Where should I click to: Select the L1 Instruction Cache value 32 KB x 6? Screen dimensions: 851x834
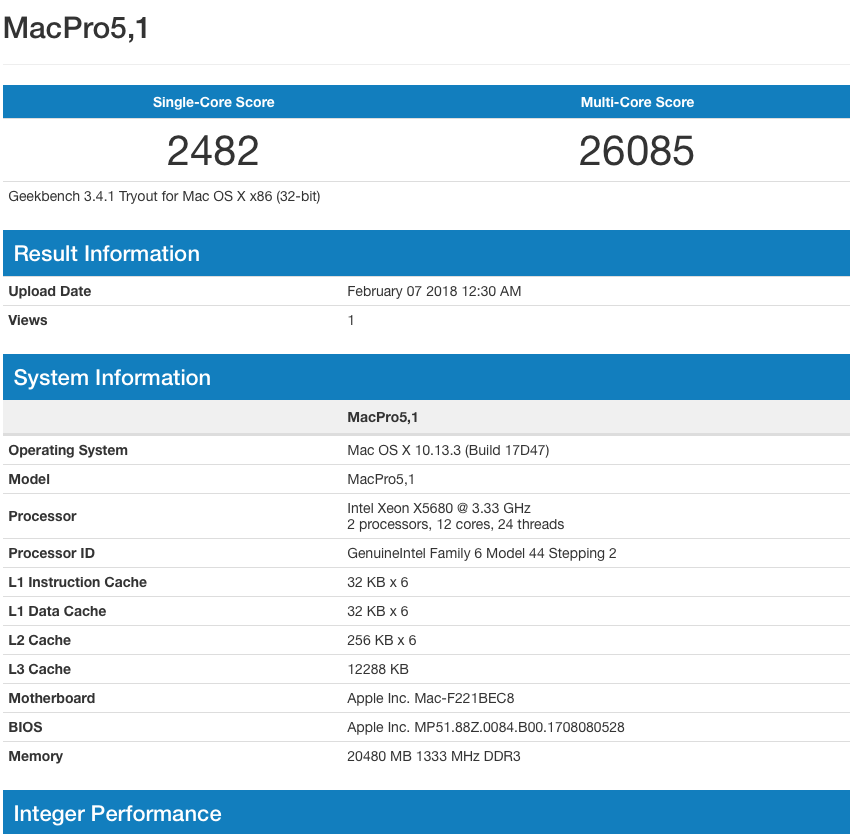[x=378, y=582]
